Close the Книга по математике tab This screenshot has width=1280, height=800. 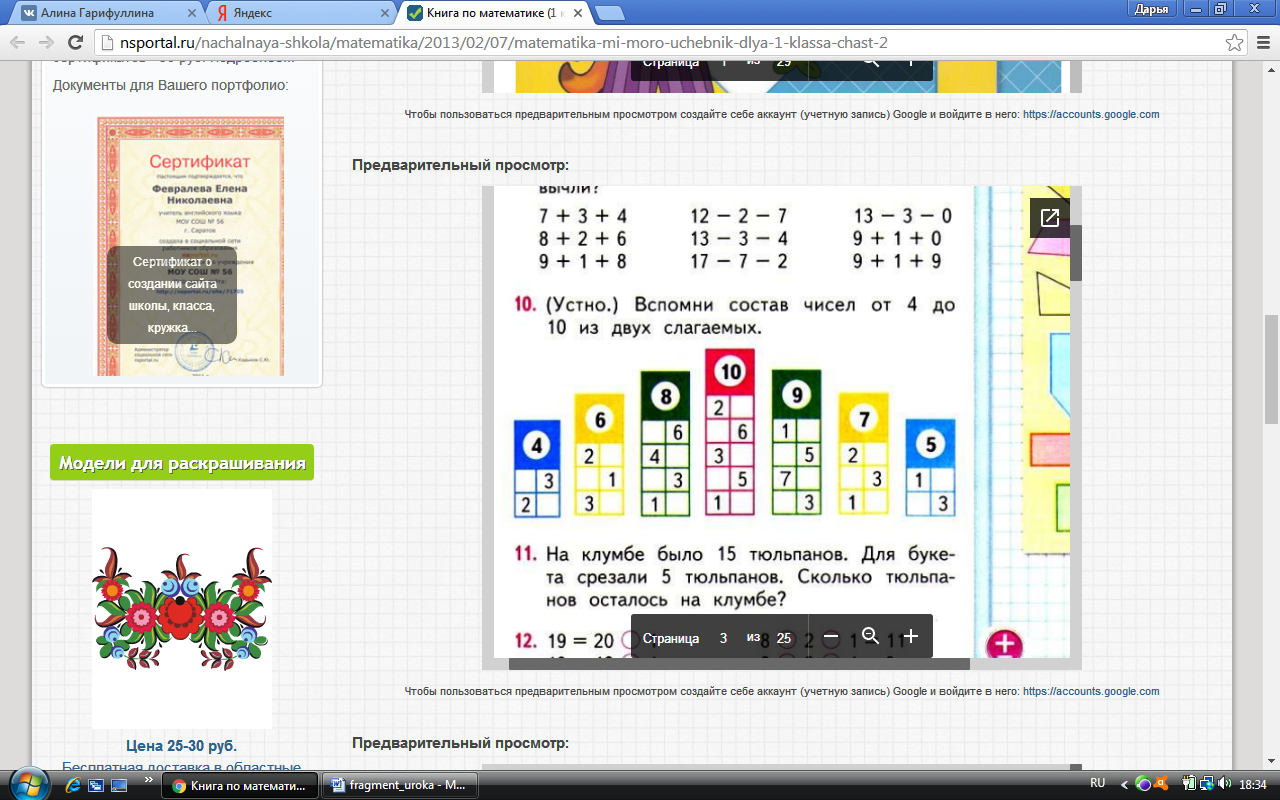point(580,14)
